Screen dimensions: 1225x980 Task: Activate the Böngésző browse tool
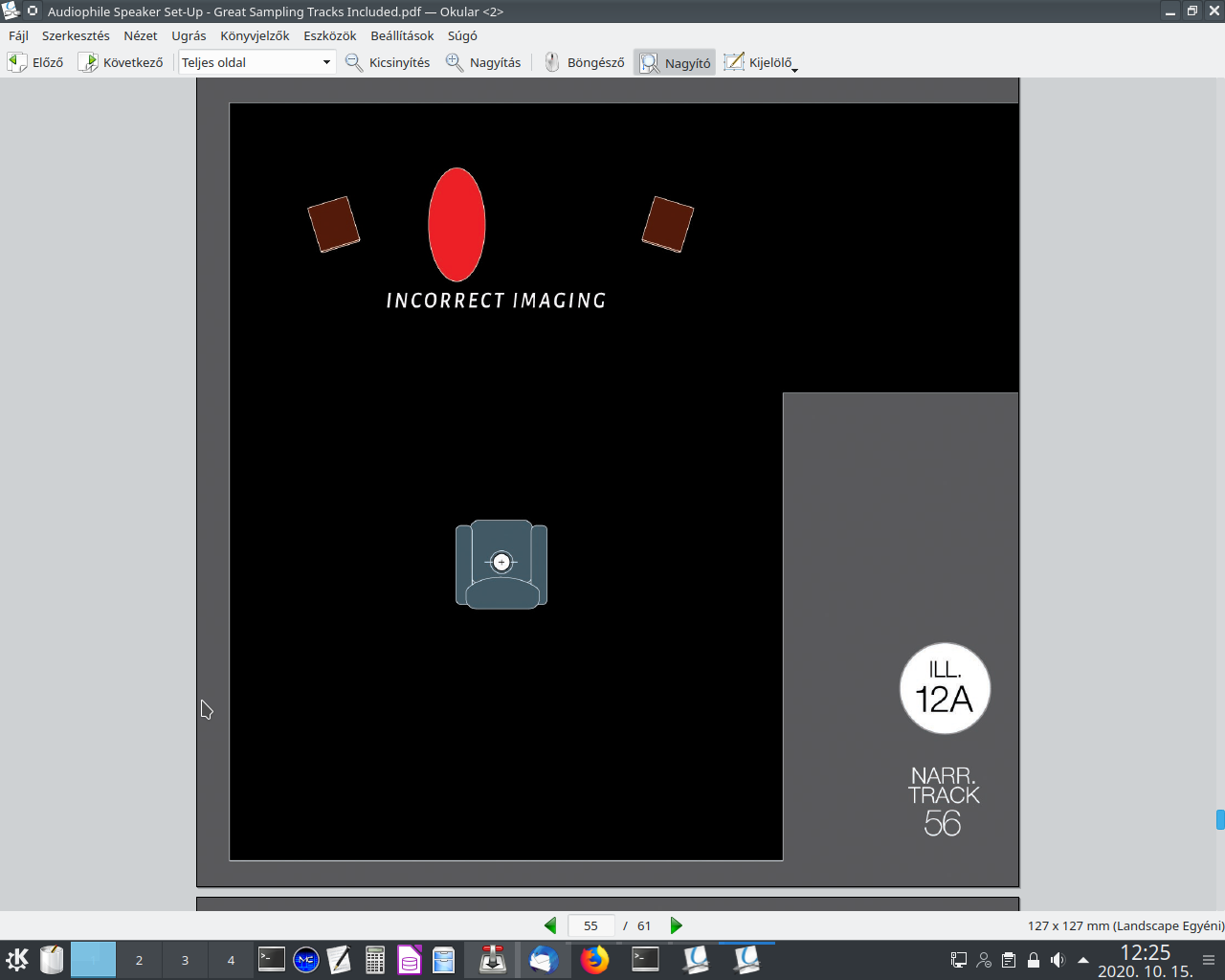pos(583,61)
